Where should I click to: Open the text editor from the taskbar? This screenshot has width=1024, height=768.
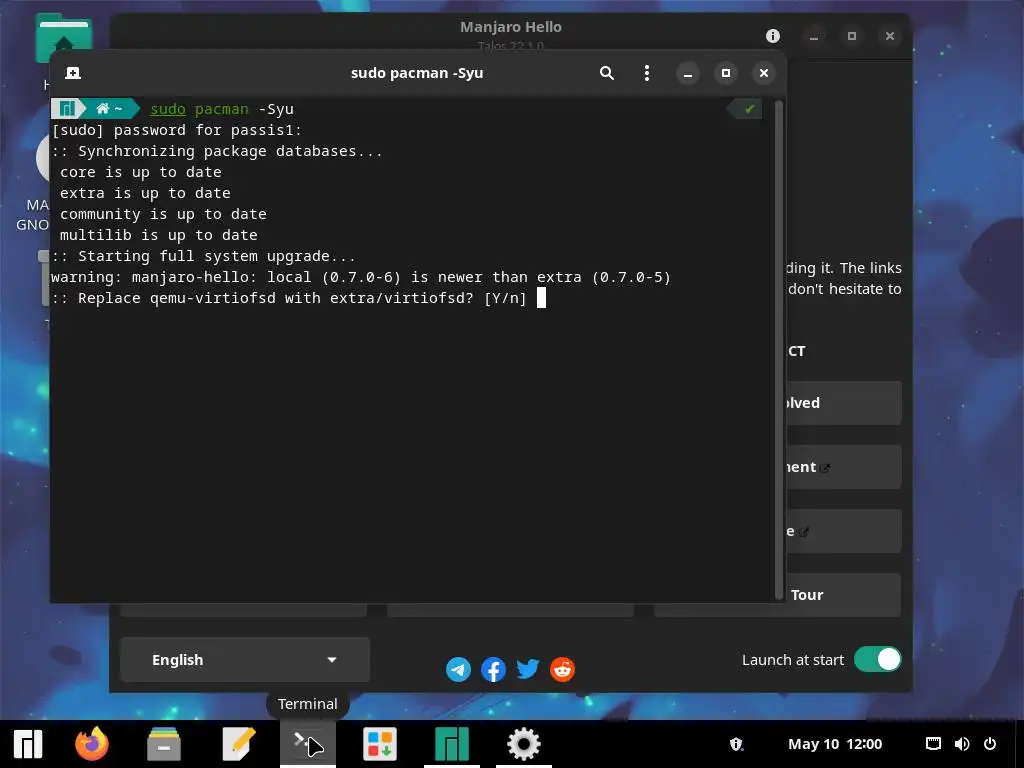238,744
